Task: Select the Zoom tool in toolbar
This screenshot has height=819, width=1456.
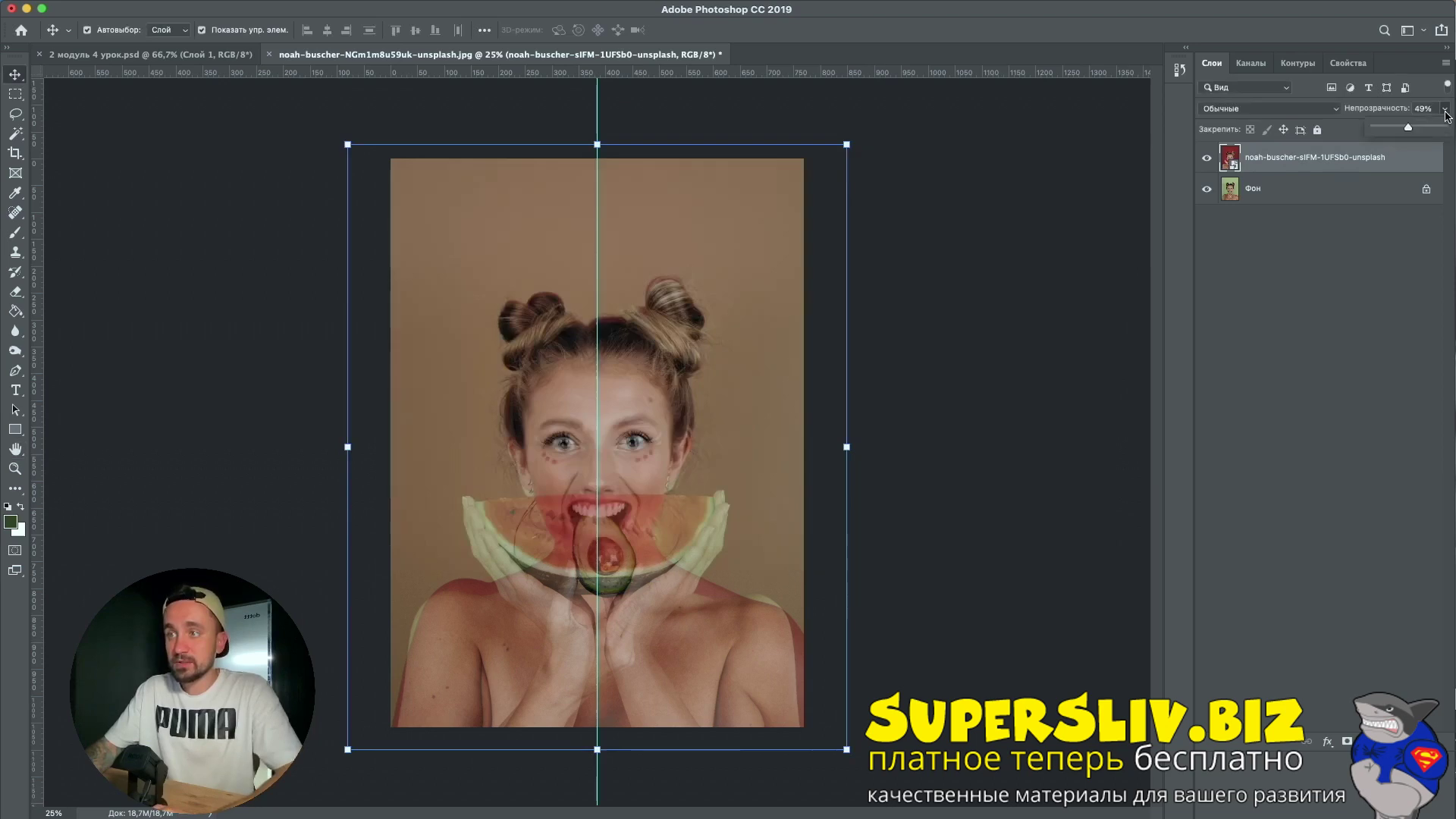Action: (x=15, y=469)
